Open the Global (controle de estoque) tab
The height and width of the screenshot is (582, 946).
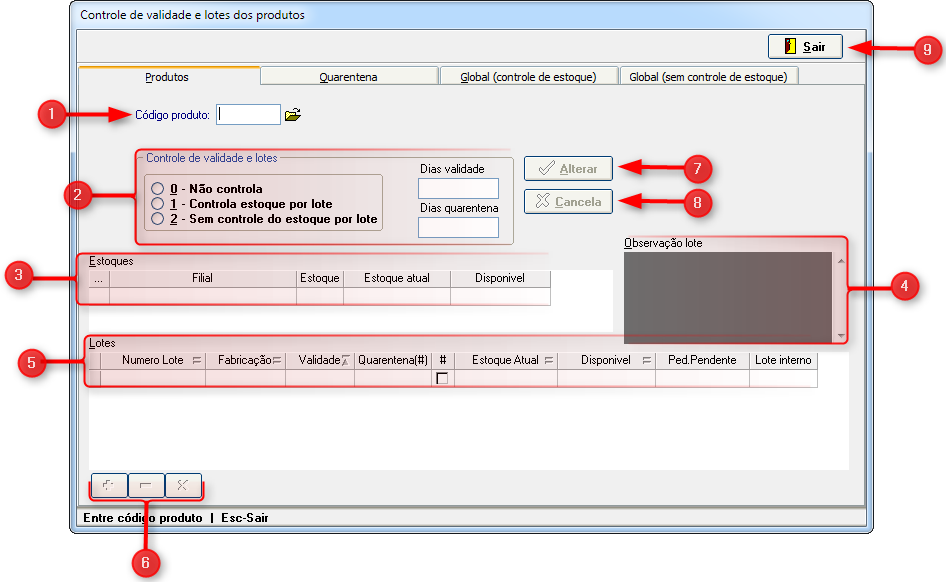pyautogui.click(x=528, y=77)
